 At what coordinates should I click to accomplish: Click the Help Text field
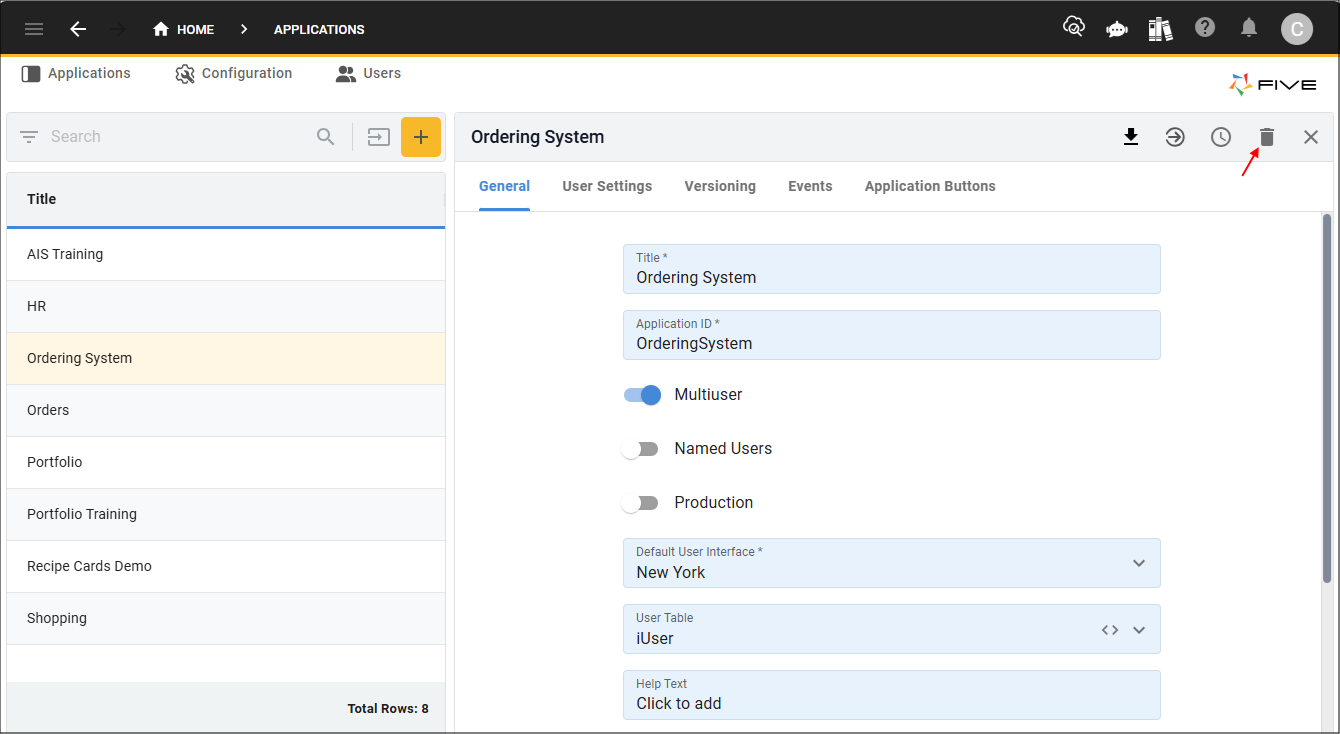892,695
